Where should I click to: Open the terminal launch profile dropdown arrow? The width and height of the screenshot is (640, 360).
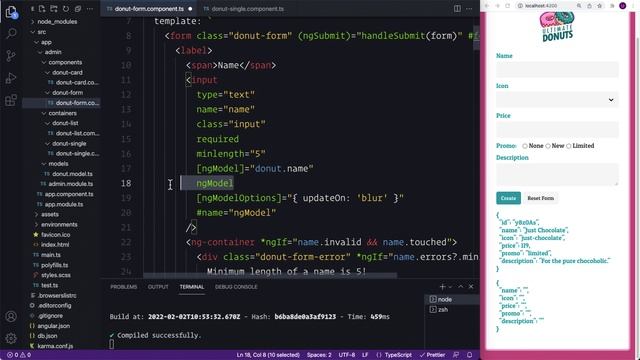click(450, 287)
